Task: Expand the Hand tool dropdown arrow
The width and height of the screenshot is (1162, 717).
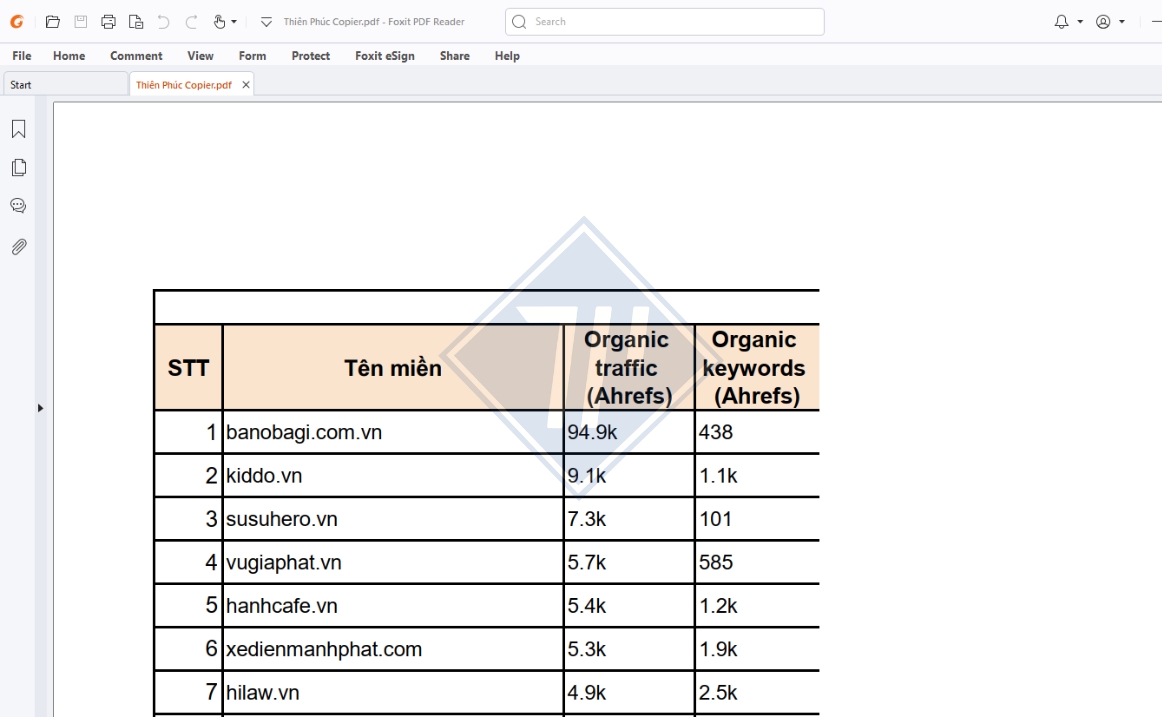Action: [234, 22]
